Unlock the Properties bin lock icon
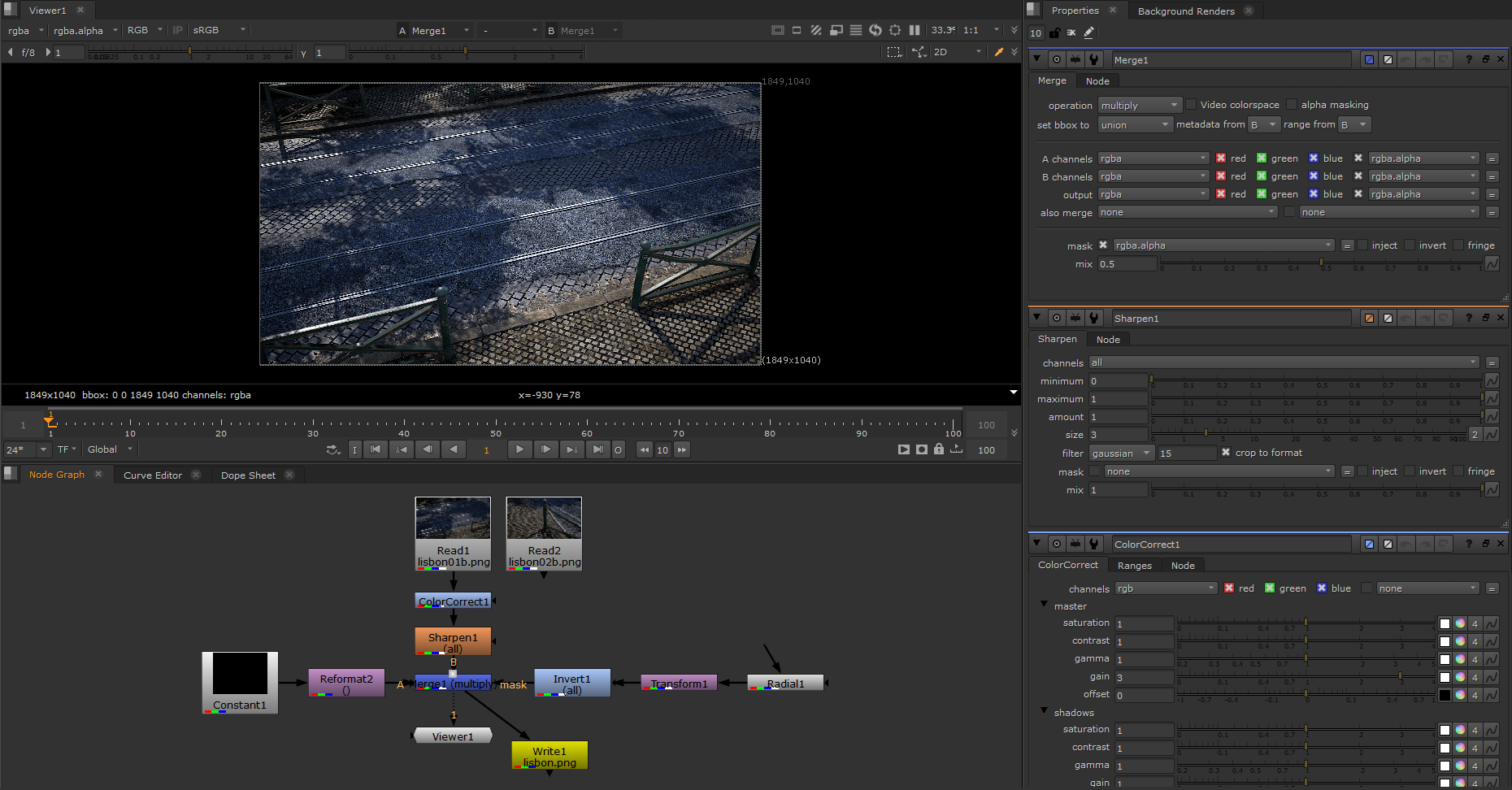Image resolution: width=1512 pixels, height=790 pixels. tap(1054, 33)
